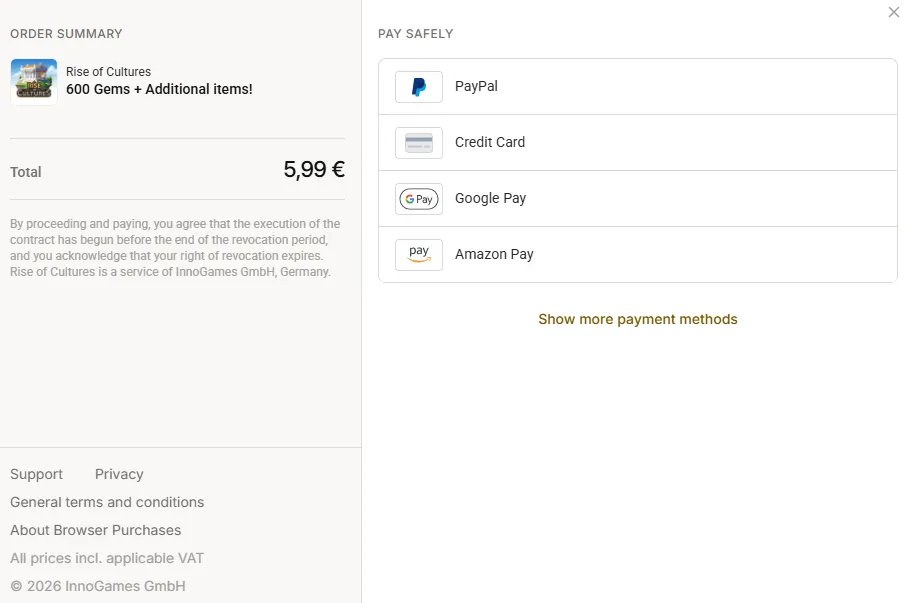Click the Order Summary heading
Viewport: 906px width, 603px height.
[x=66, y=34]
